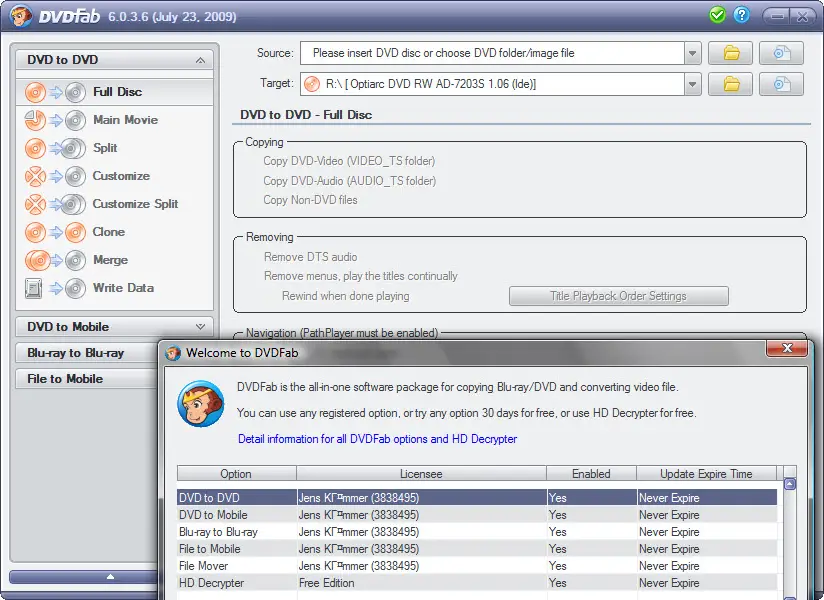824x600 pixels.
Task: Close the Welcome to DVDFab dialog
Action: coord(787,348)
